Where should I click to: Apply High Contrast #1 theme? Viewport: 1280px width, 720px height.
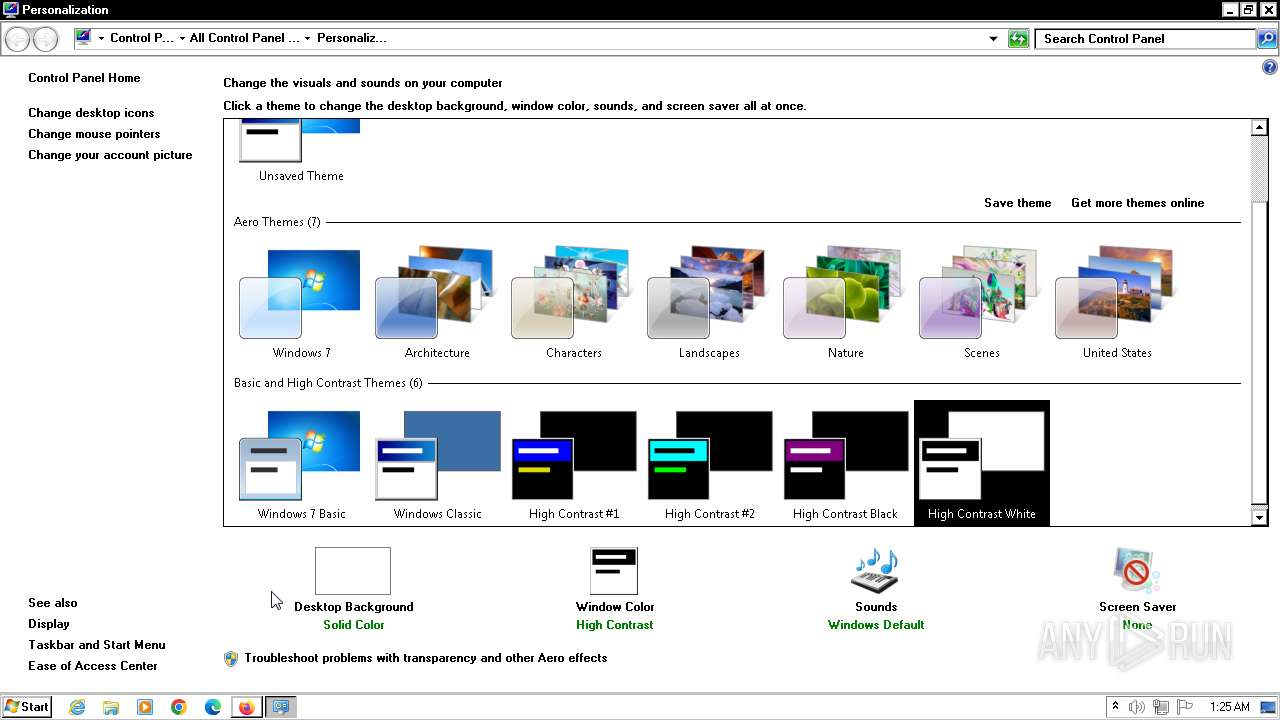(573, 462)
